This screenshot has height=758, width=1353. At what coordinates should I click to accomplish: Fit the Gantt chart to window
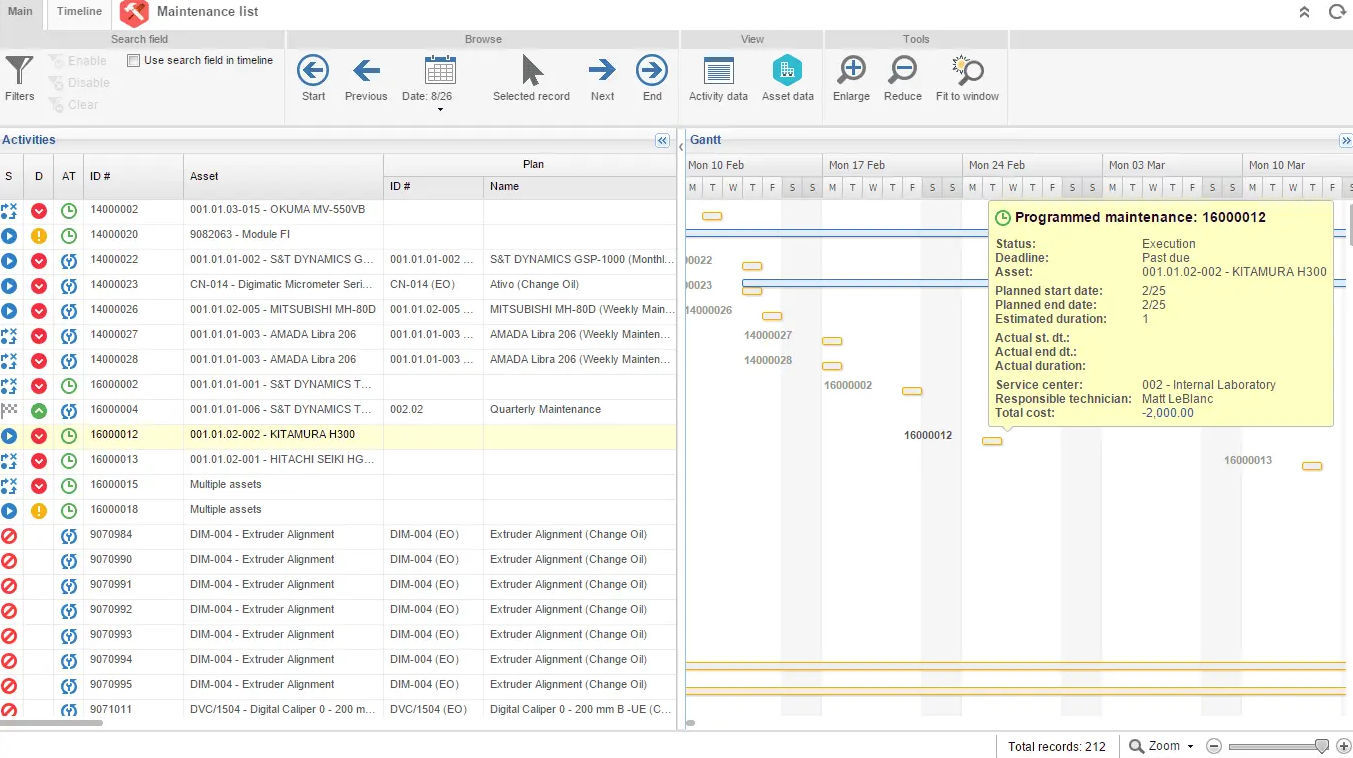coord(965,78)
